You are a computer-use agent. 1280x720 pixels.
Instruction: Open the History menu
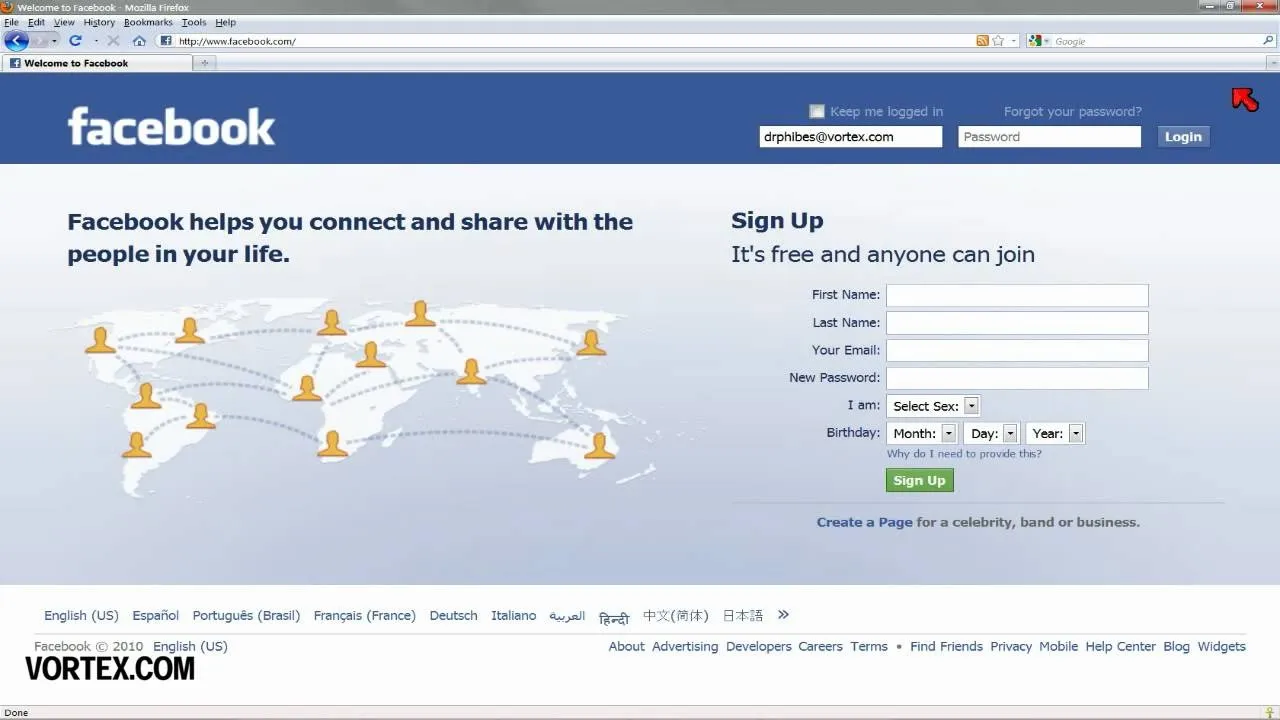99,22
